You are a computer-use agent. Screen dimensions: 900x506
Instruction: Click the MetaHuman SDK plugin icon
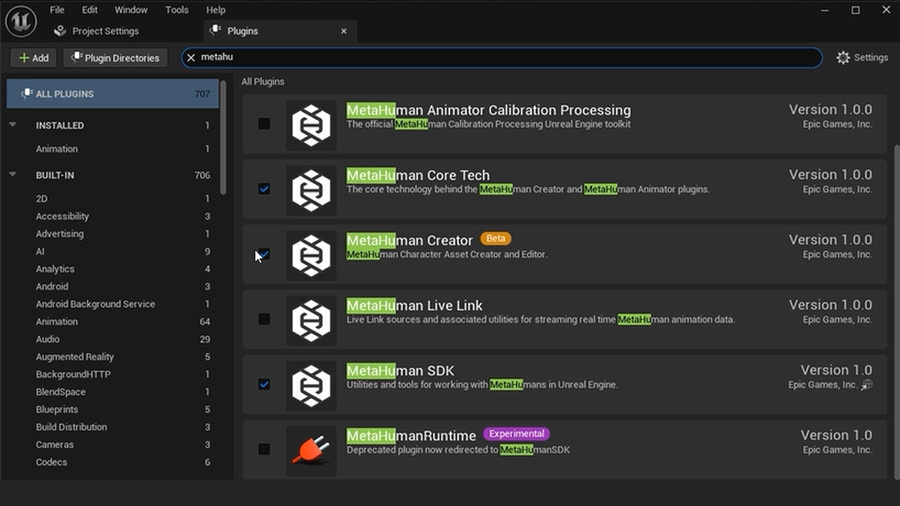click(311, 386)
